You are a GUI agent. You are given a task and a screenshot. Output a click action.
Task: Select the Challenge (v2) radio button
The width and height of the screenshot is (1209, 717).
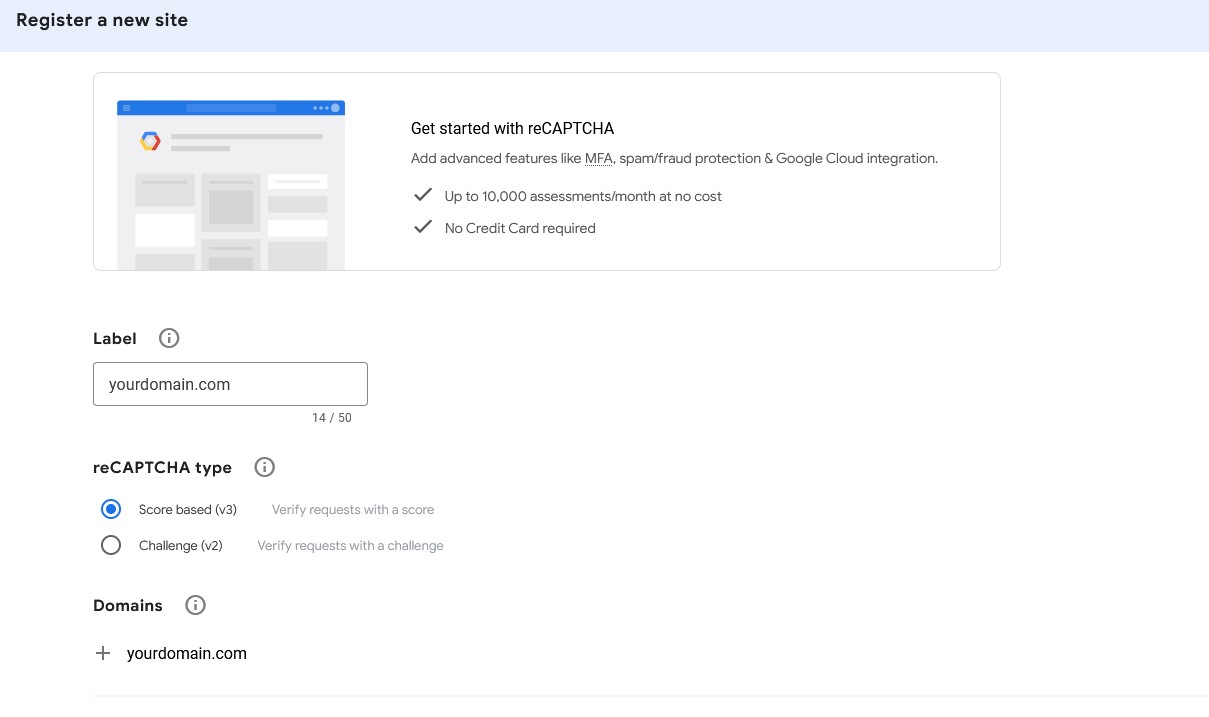[111, 545]
